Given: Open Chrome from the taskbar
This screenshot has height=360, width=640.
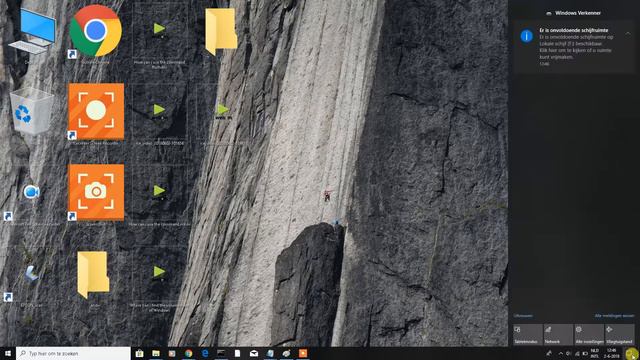Looking at the screenshot, I should 188,353.
